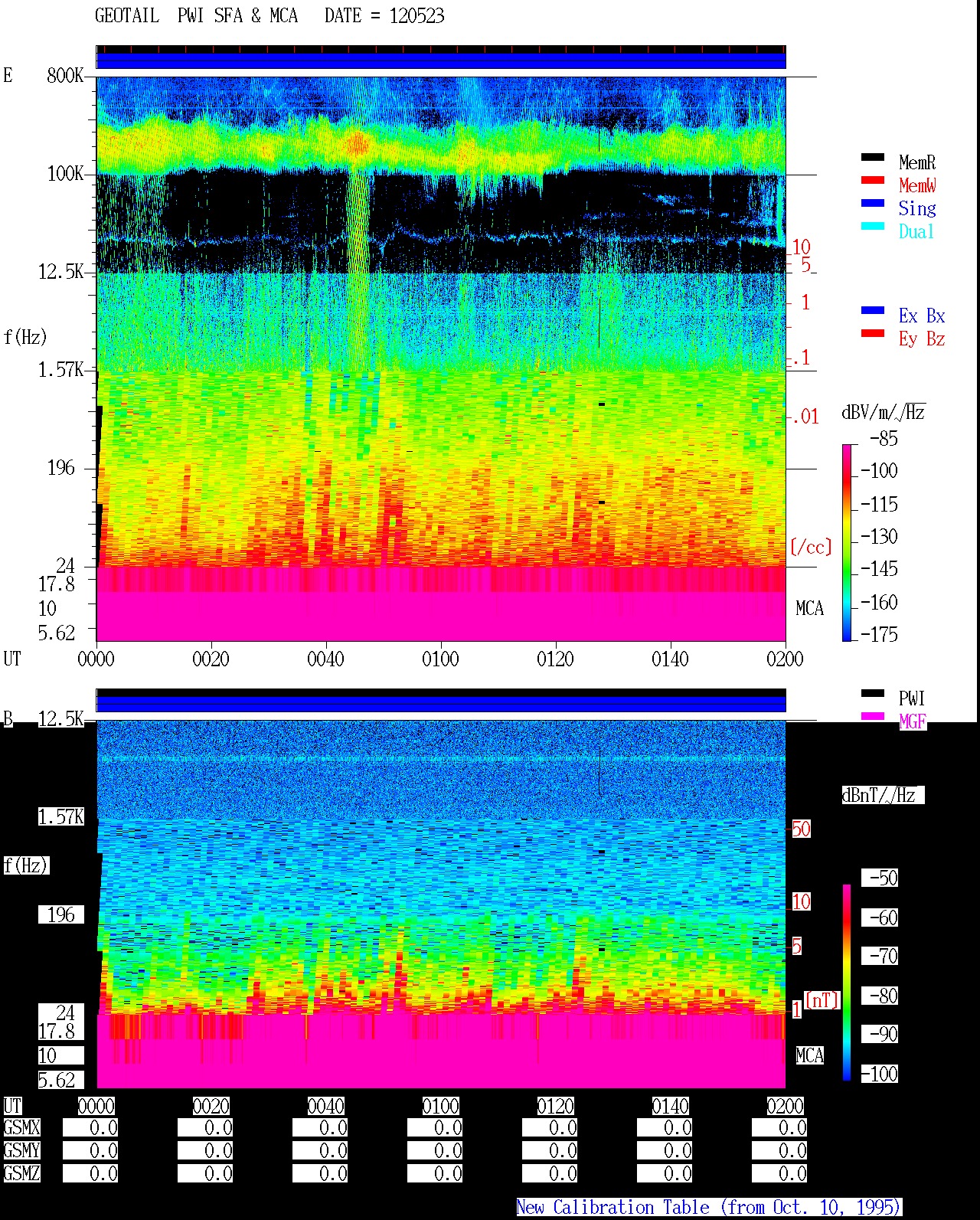Click the dBnT magnetic field color scale bar
This screenshot has height=1220, width=980.
click(x=847, y=983)
